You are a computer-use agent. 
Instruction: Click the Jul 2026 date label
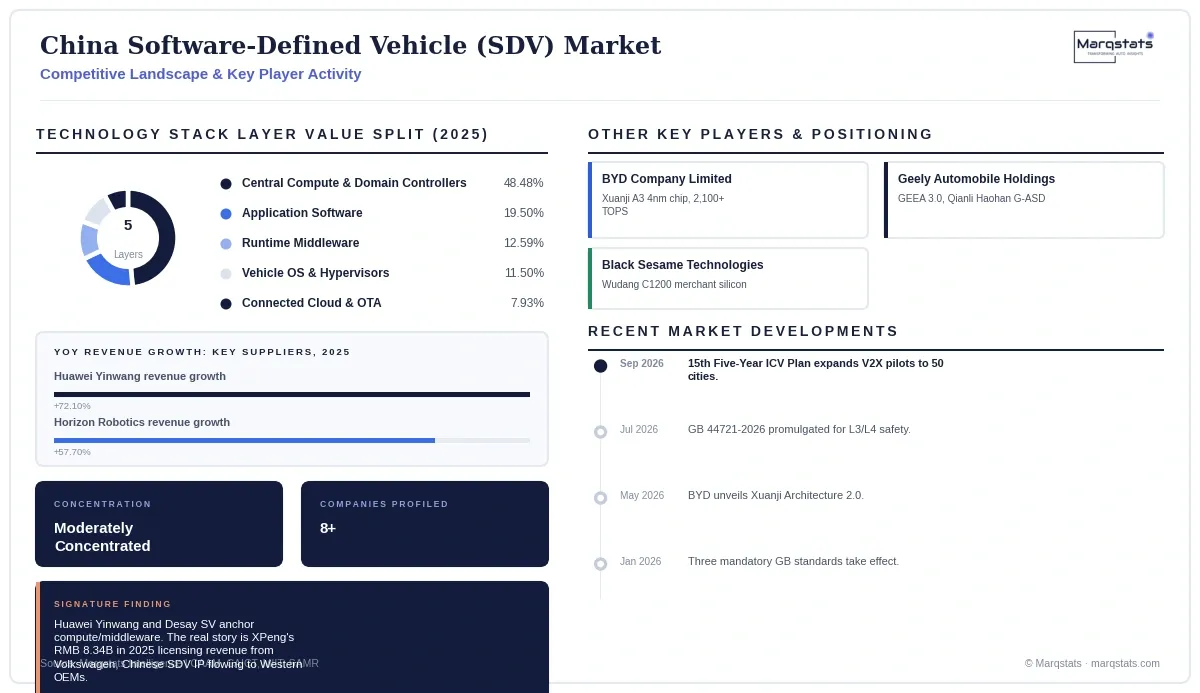[639, 429]
